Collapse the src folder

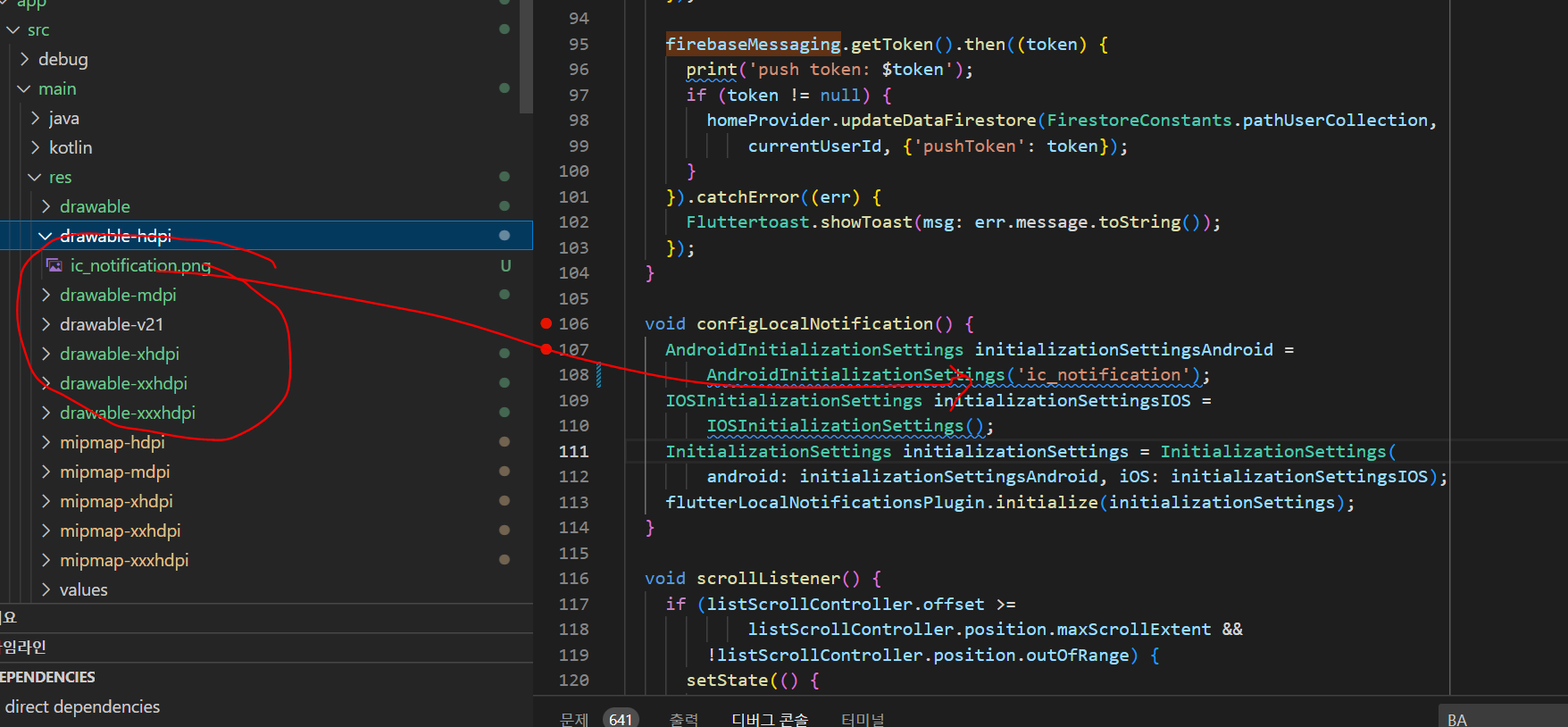click(13, 30)
